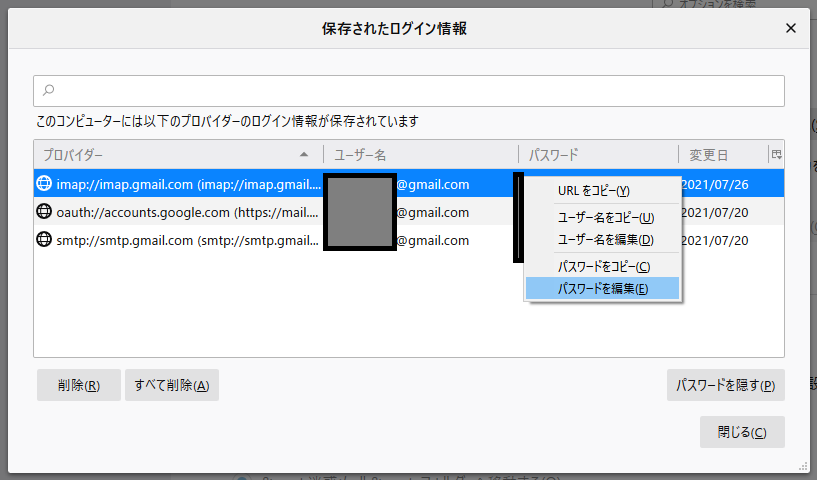Viewport: 817px width, 480px height.
Task: Click the 削除(R) button
Action: click(x=79, y=385)
